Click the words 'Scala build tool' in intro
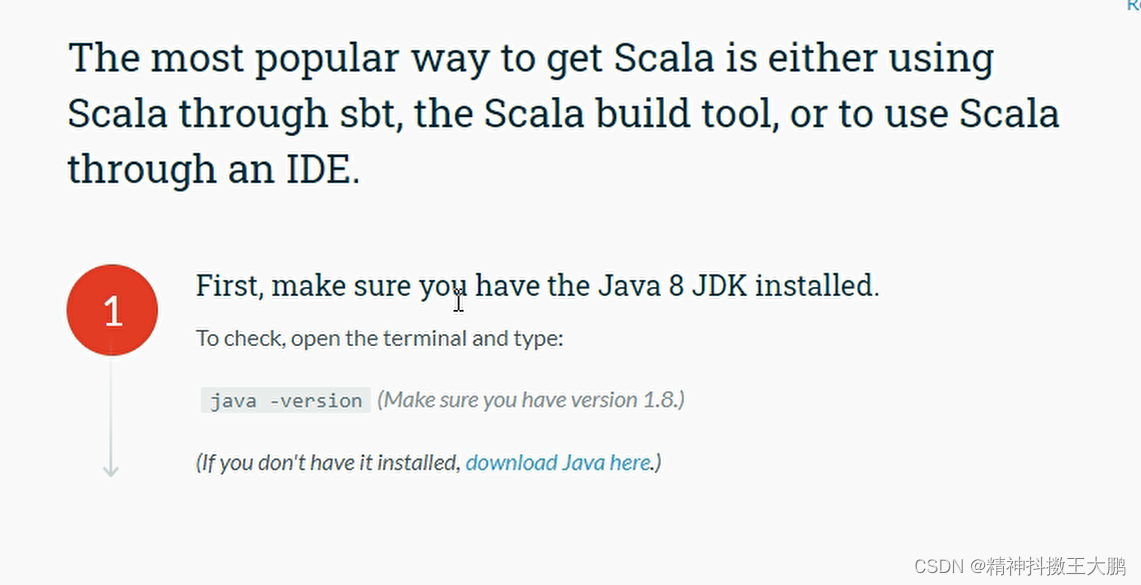This screenshot has width=1141, height=585. (627, 114)
